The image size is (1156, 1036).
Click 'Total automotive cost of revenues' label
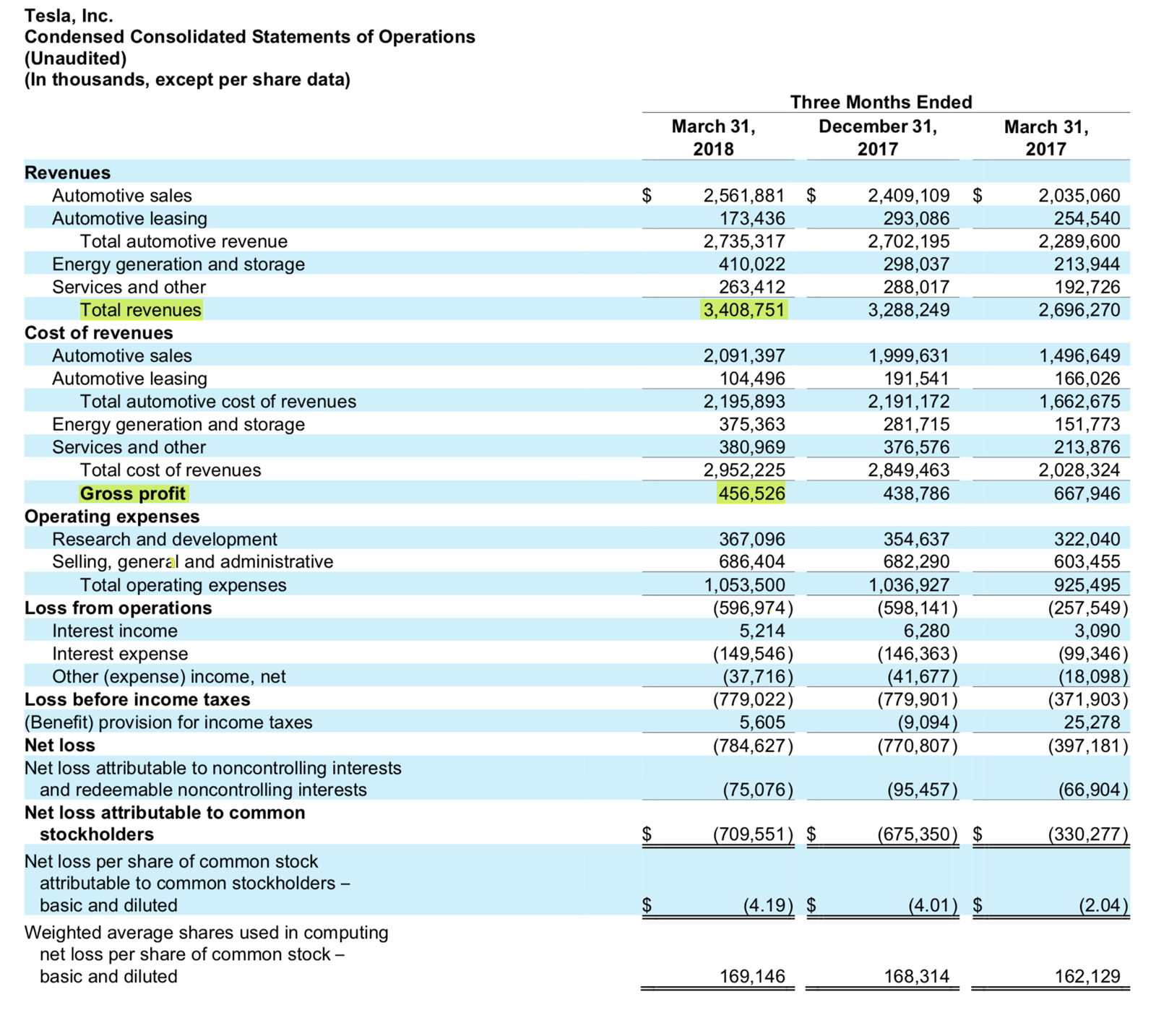point(218,402)
